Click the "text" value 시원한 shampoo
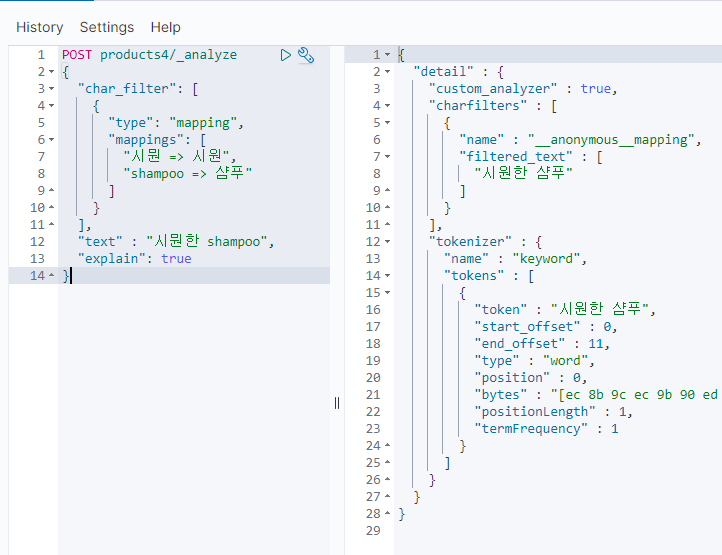 click(208, 242)
